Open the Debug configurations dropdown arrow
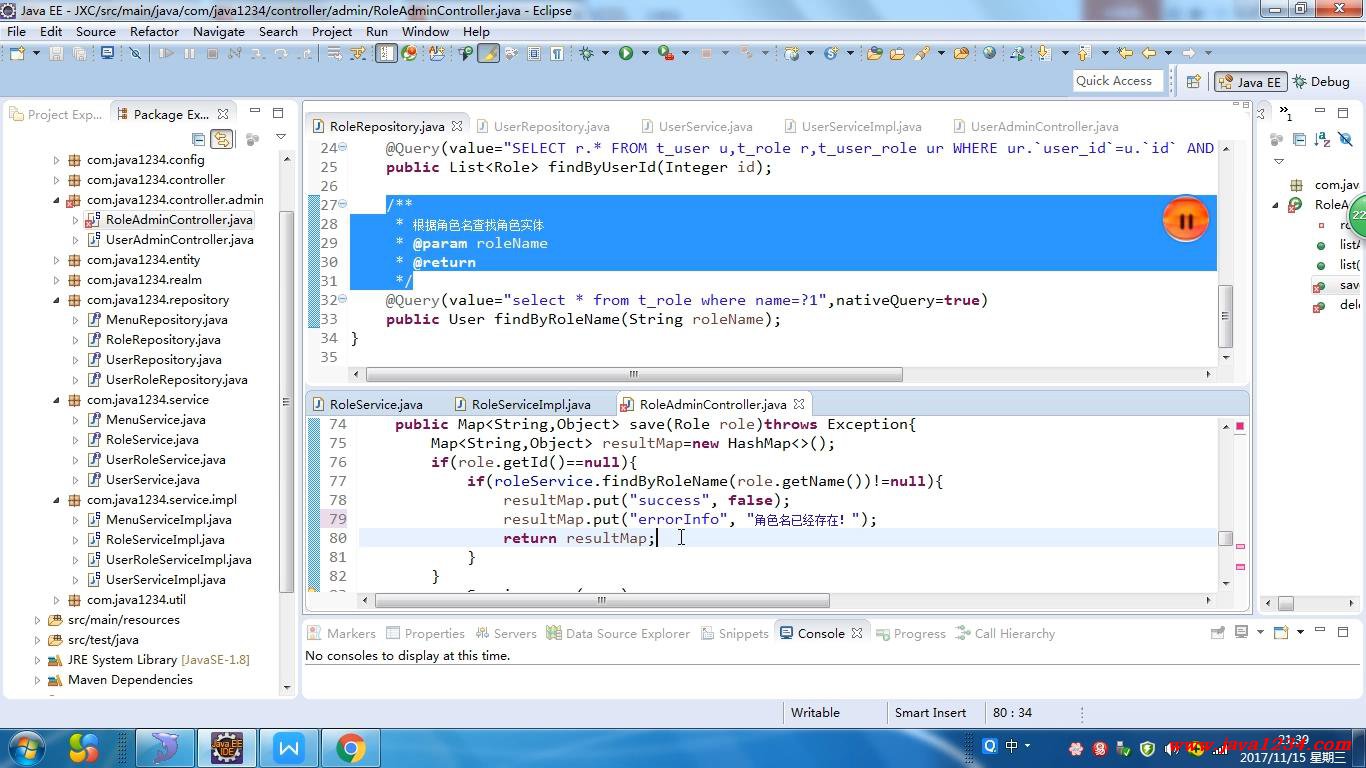1366x768 pixels. (605, 53)
